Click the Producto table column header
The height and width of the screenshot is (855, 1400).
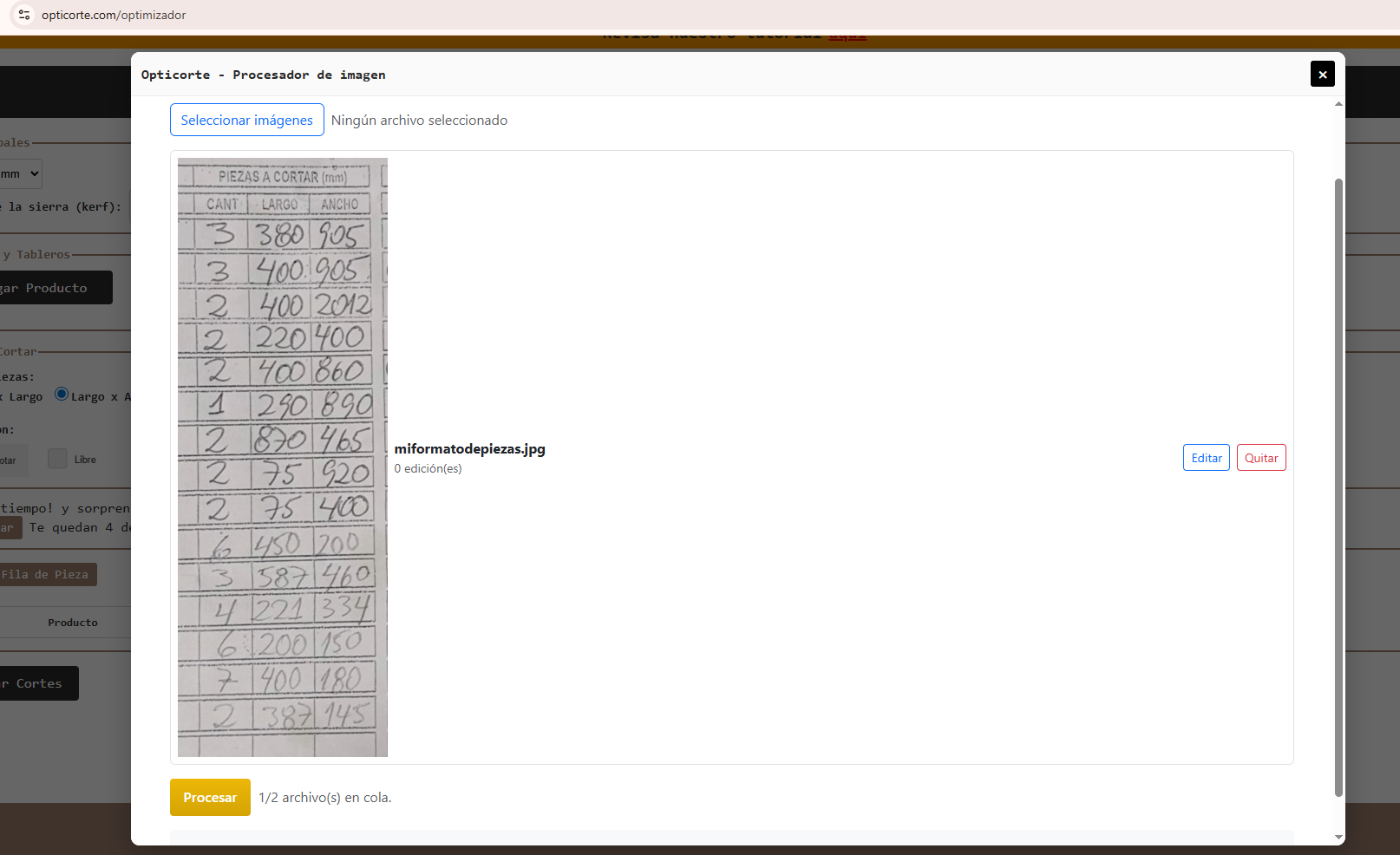click(73, 623)
